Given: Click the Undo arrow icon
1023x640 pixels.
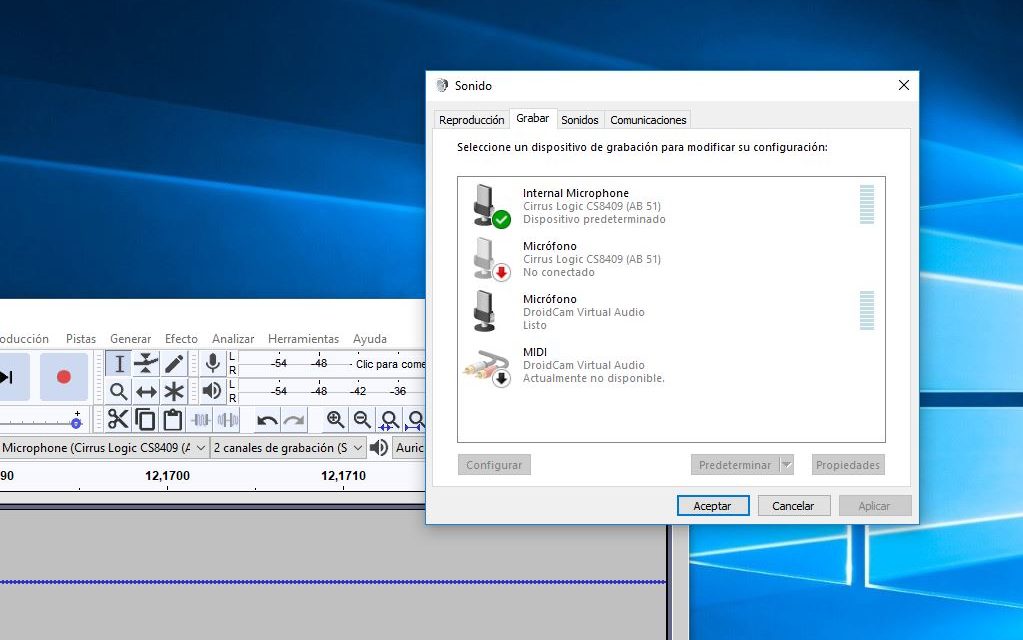Looking at the screenshot, I should 266,418.
